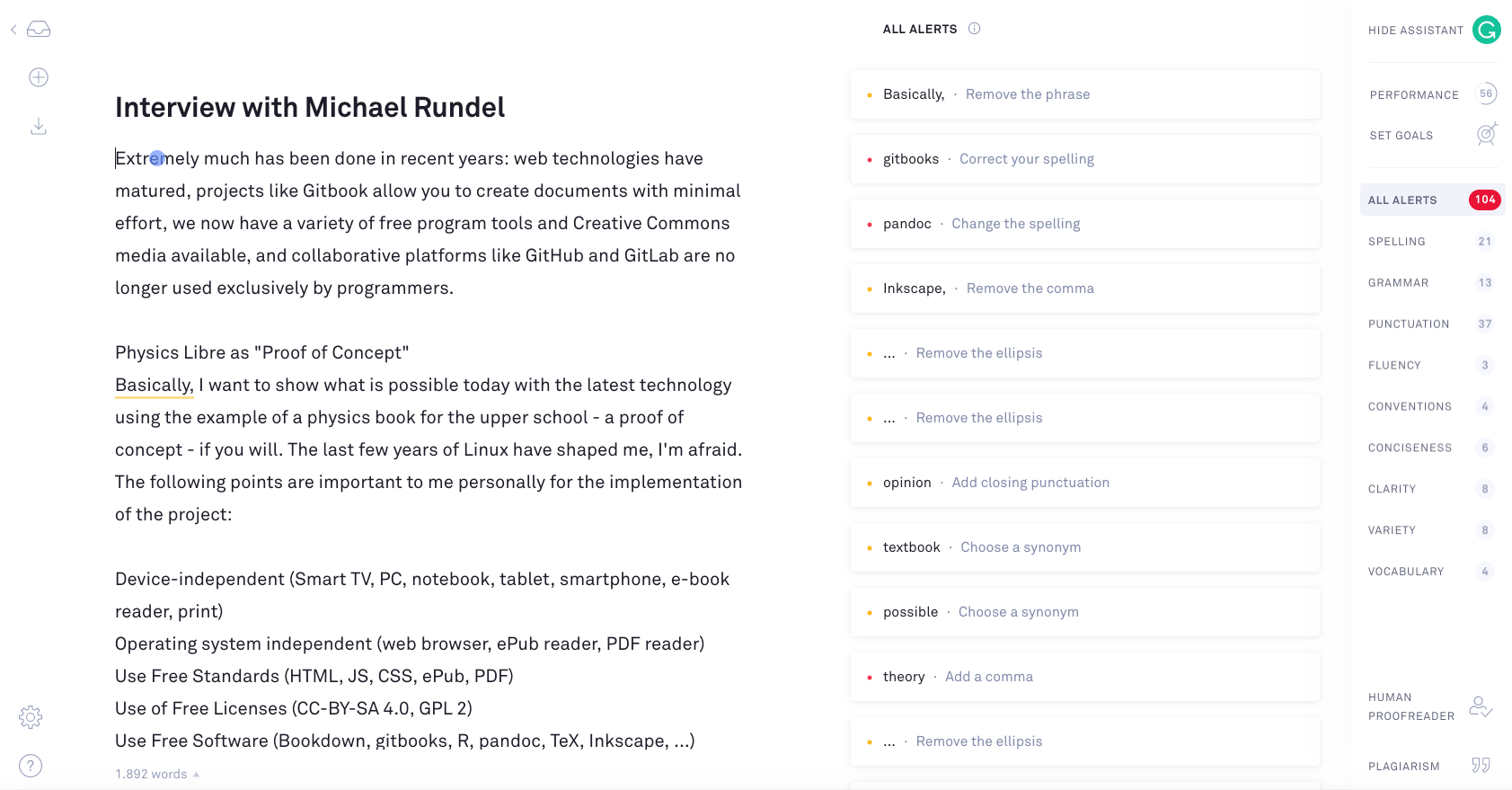Select the All Alerts filter tab
This screenshot has width=1512, height=790.
[1432, 200]
